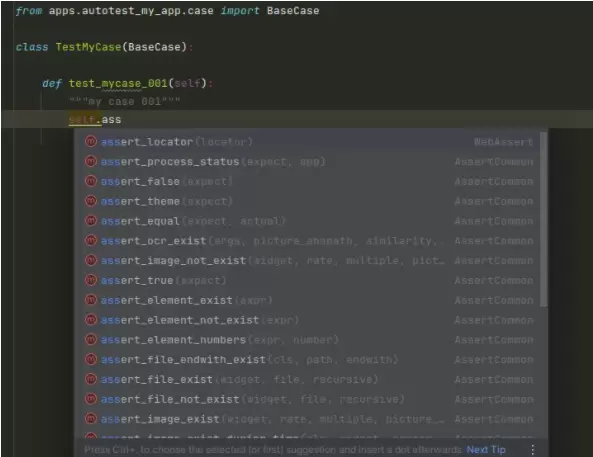
Task: Click the completion popup scrollbar thumb
Action: coord(543,219)
